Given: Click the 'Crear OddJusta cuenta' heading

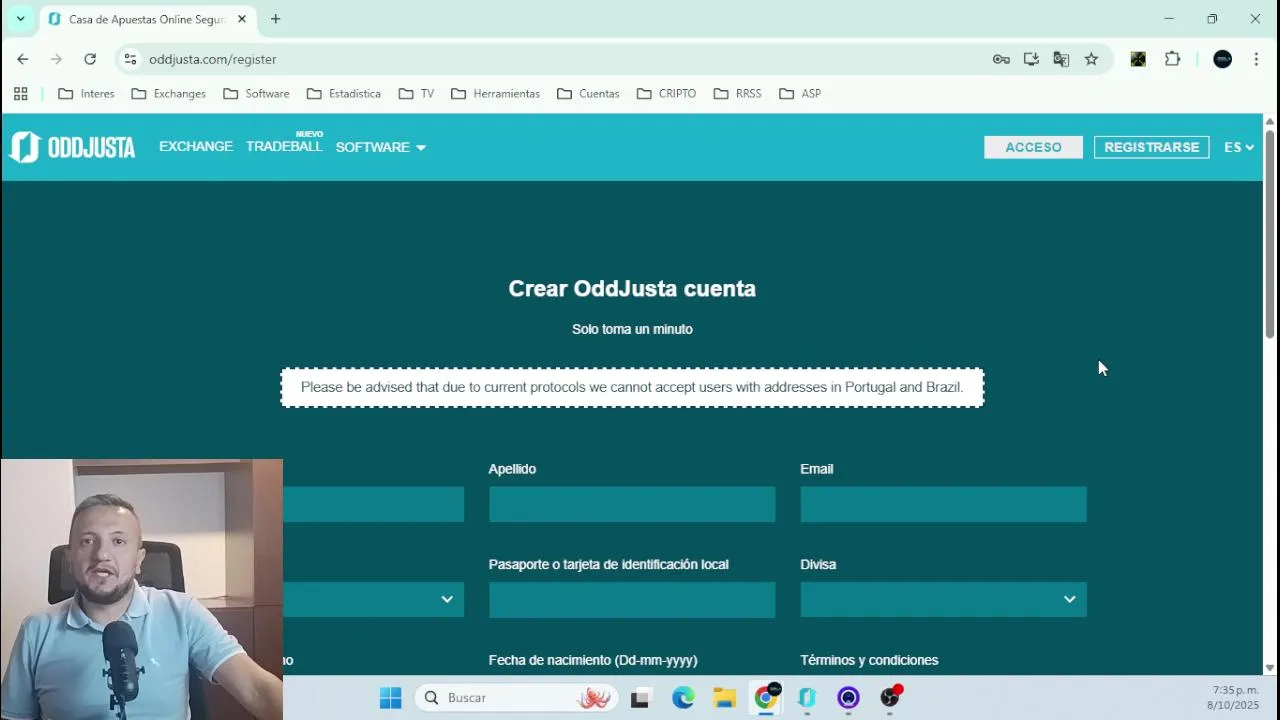Looking at the screenshot, I should pos(632,288).
